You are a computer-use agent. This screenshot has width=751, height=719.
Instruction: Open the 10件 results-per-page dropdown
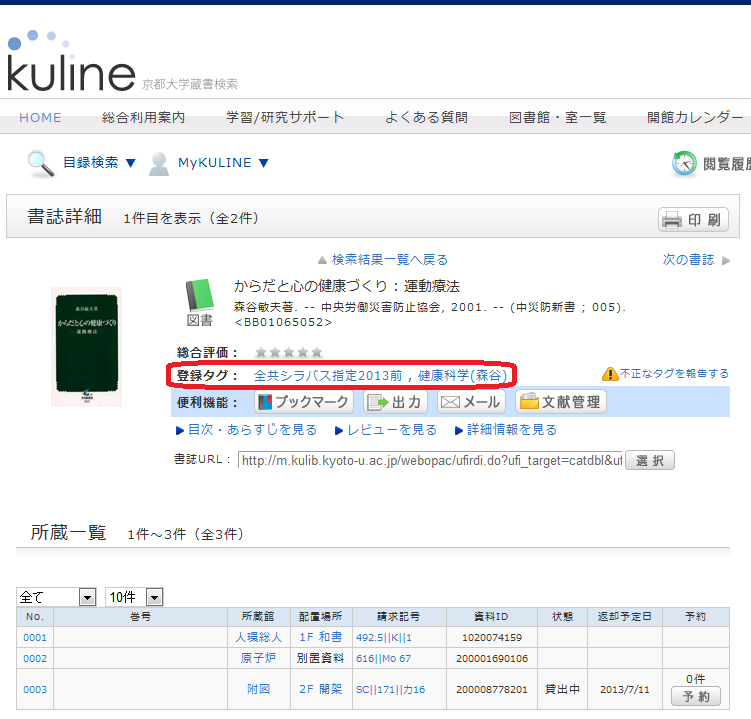click(134, 597)
